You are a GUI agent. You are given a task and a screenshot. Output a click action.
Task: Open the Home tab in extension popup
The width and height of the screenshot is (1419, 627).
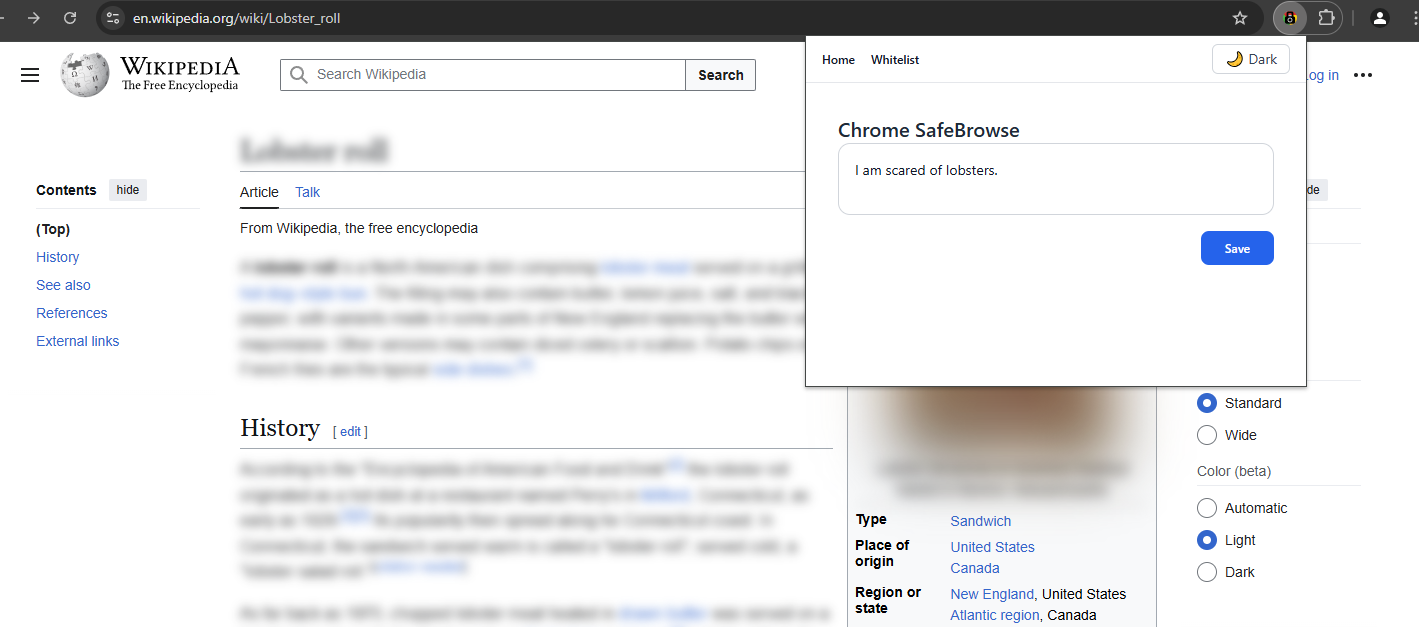coord(838,60)
